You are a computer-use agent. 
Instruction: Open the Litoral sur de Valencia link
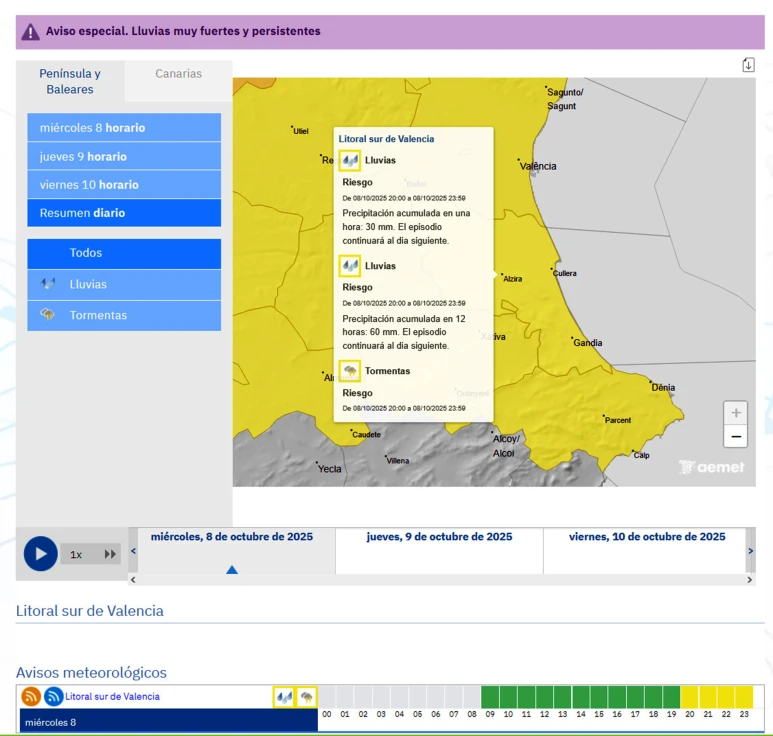[112, 696]
